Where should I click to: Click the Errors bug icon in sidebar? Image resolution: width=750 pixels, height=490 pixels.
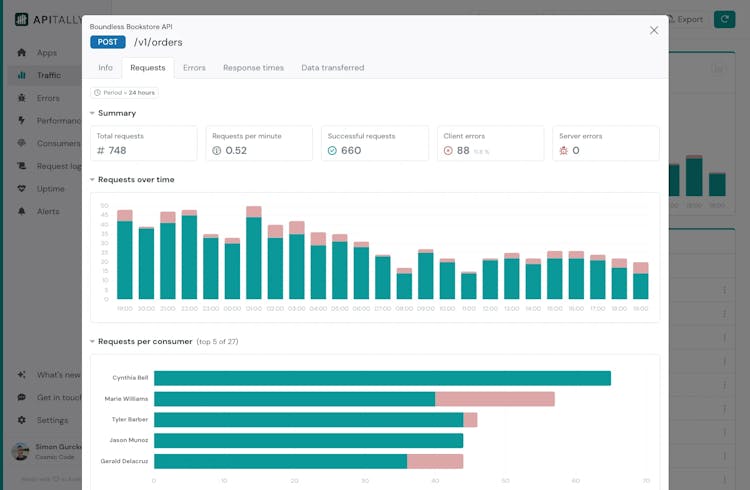coord(22,98)
